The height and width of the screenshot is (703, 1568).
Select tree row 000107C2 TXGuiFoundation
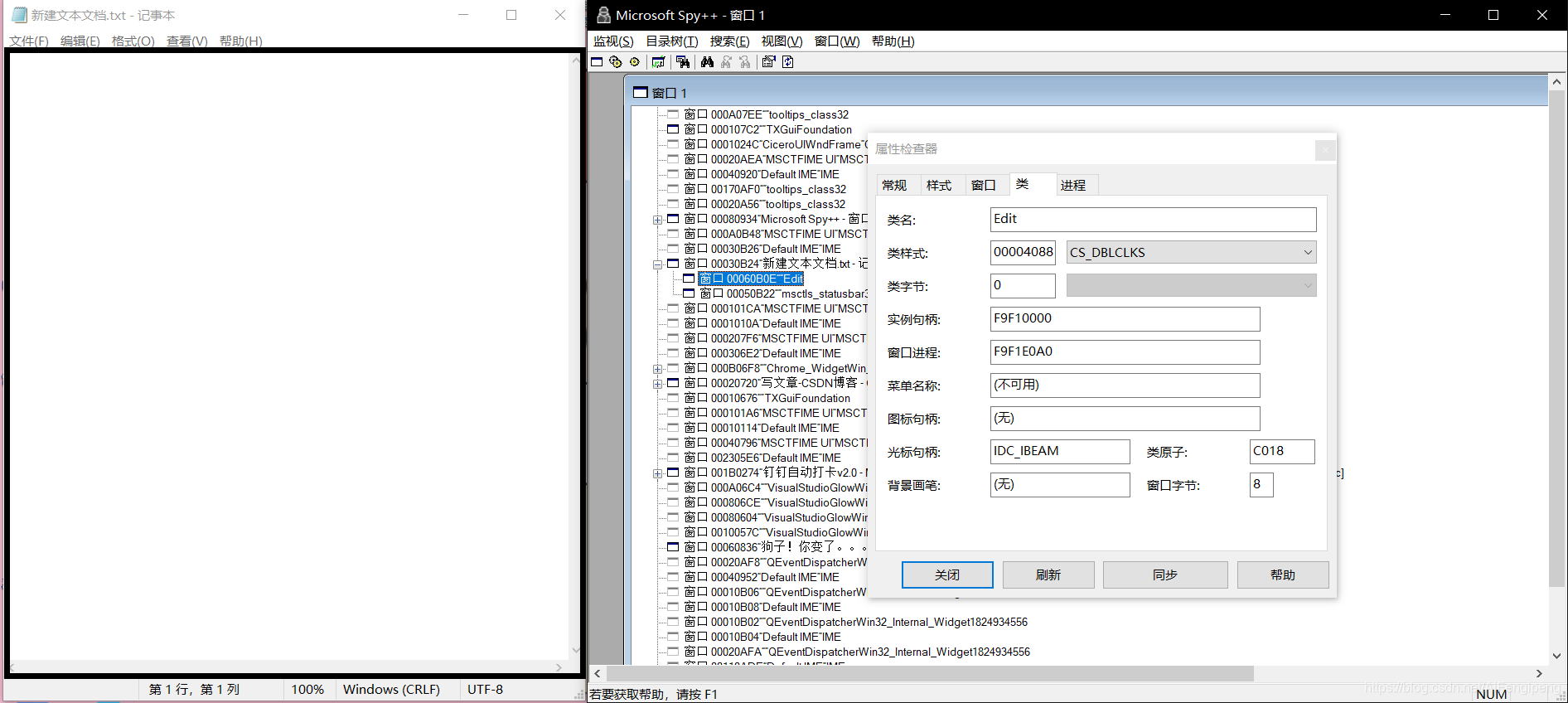pos(767,129)
